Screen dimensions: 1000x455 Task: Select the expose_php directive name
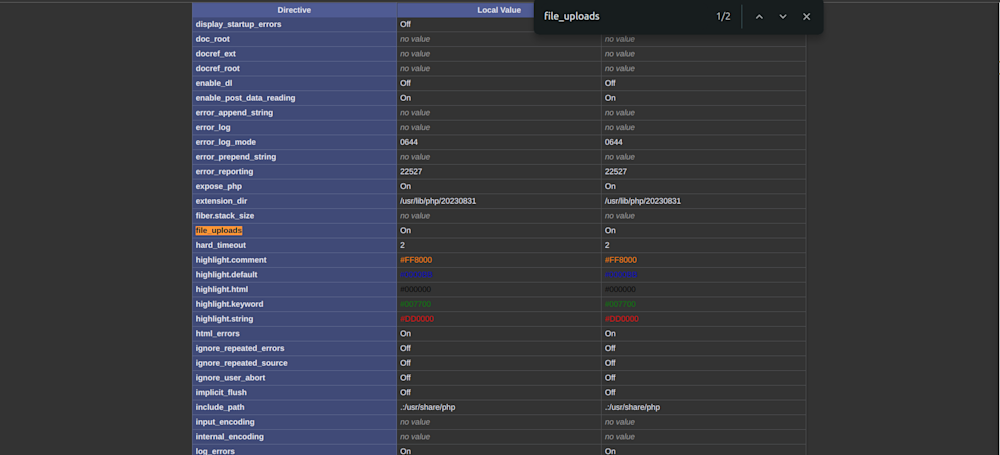(x=219, y=186)
